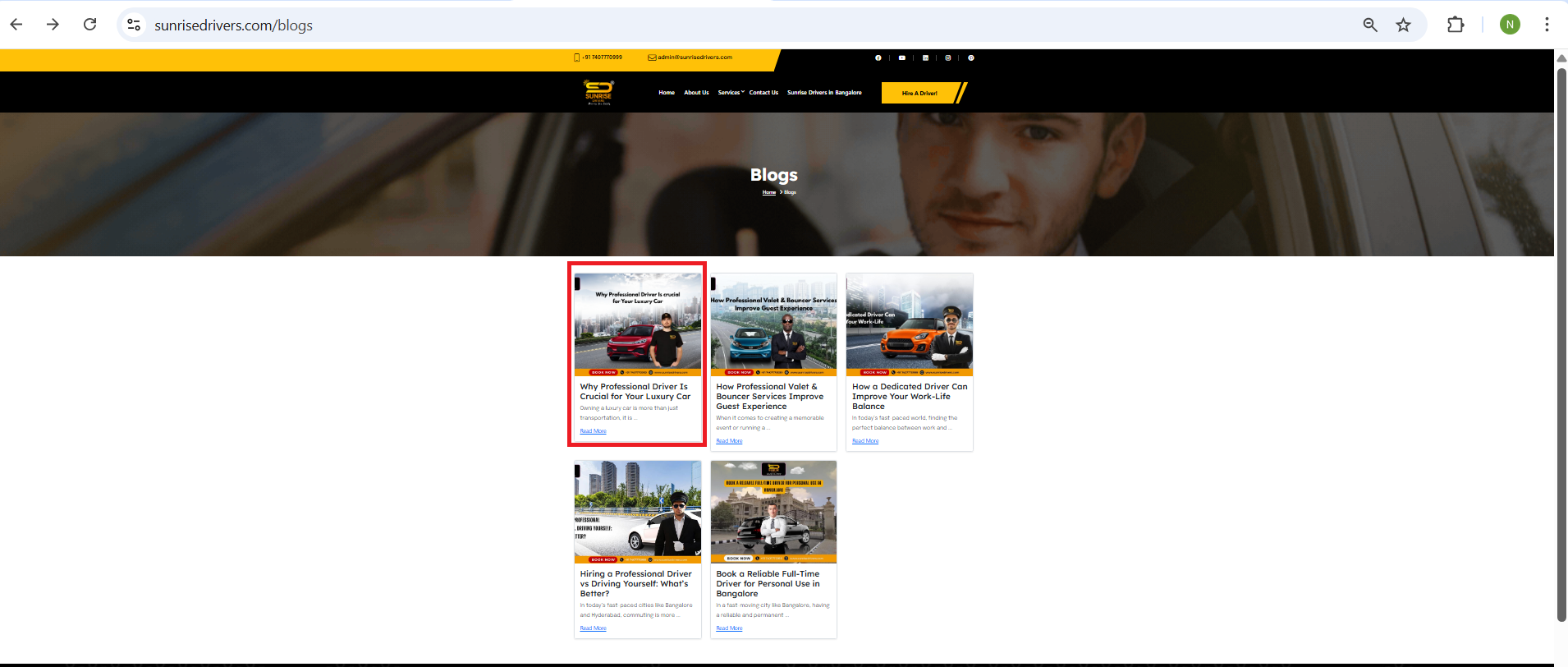Open the LinkedIn social icon
The width and height of the screenshot is (1568, 667).
pyautogui.click(x=925, y=58)
